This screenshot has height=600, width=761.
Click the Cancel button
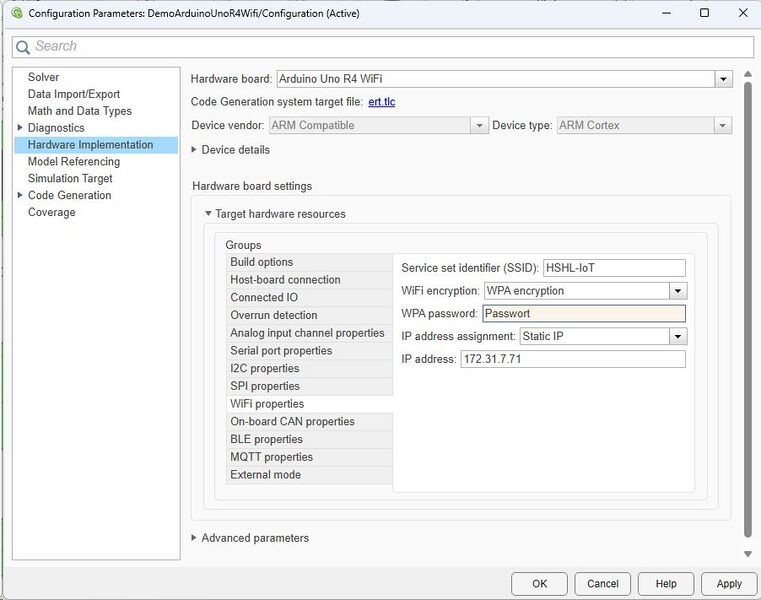coord(603,584)
